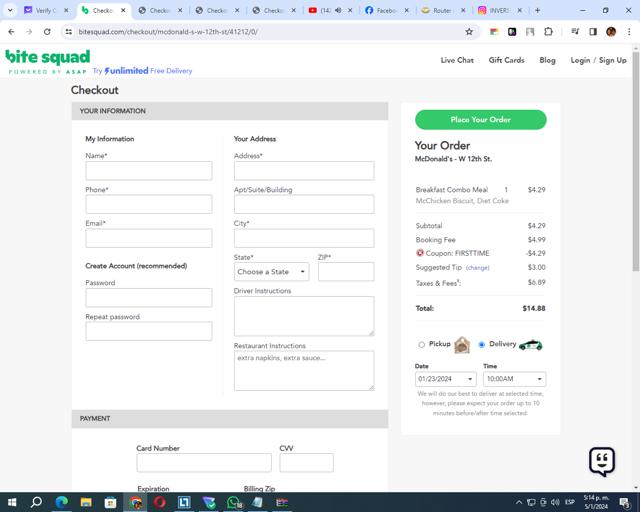Click Sign Up in the header

point(613,60)
